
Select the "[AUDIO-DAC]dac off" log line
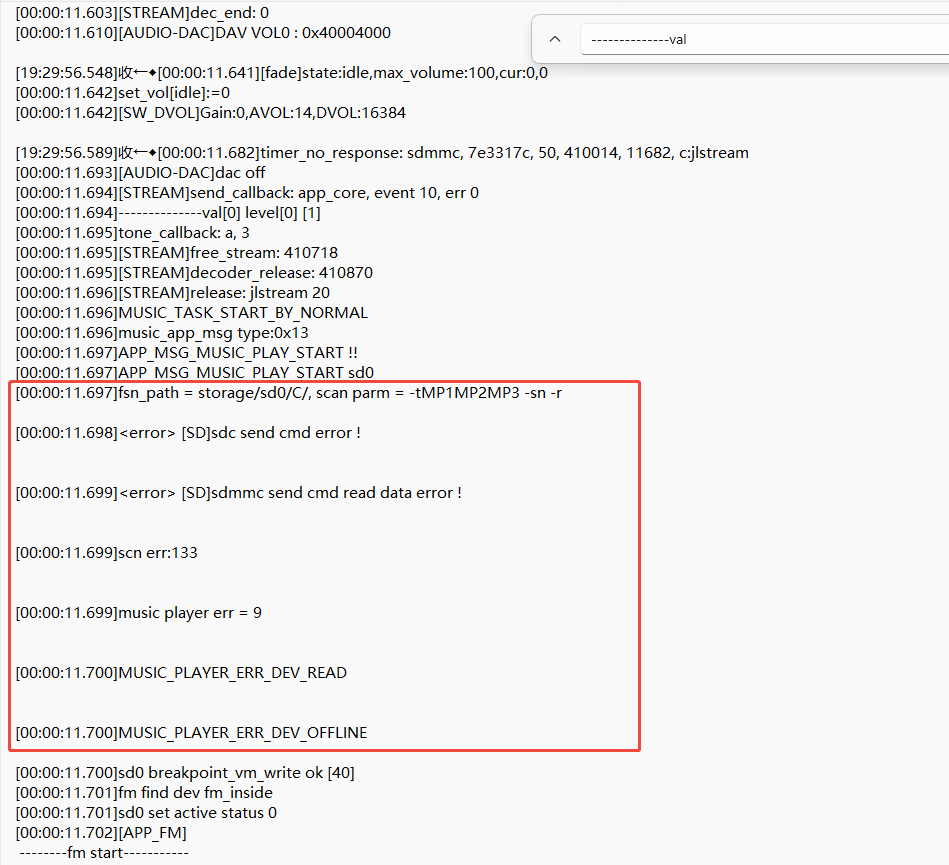pyautogui.click(x=140, y=173)
